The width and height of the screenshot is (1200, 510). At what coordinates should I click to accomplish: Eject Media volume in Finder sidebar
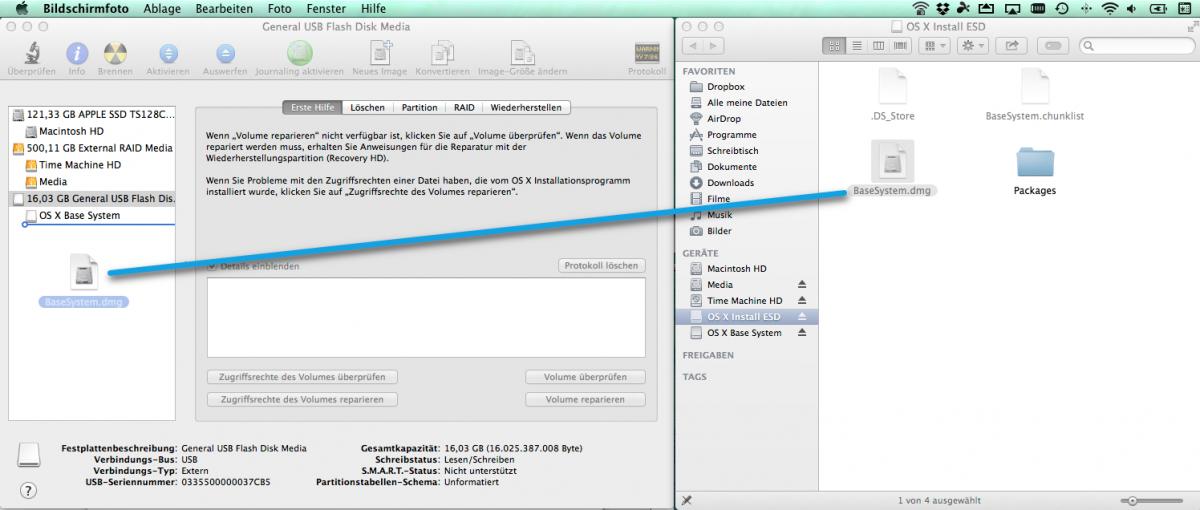[x=802, y=285]
